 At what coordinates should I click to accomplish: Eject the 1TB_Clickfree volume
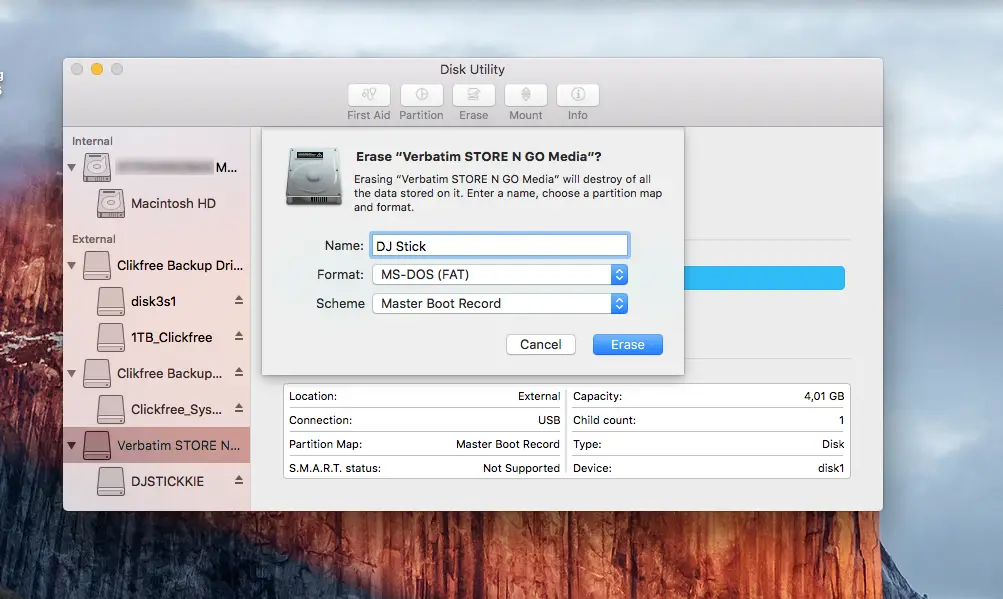[239, 336]
